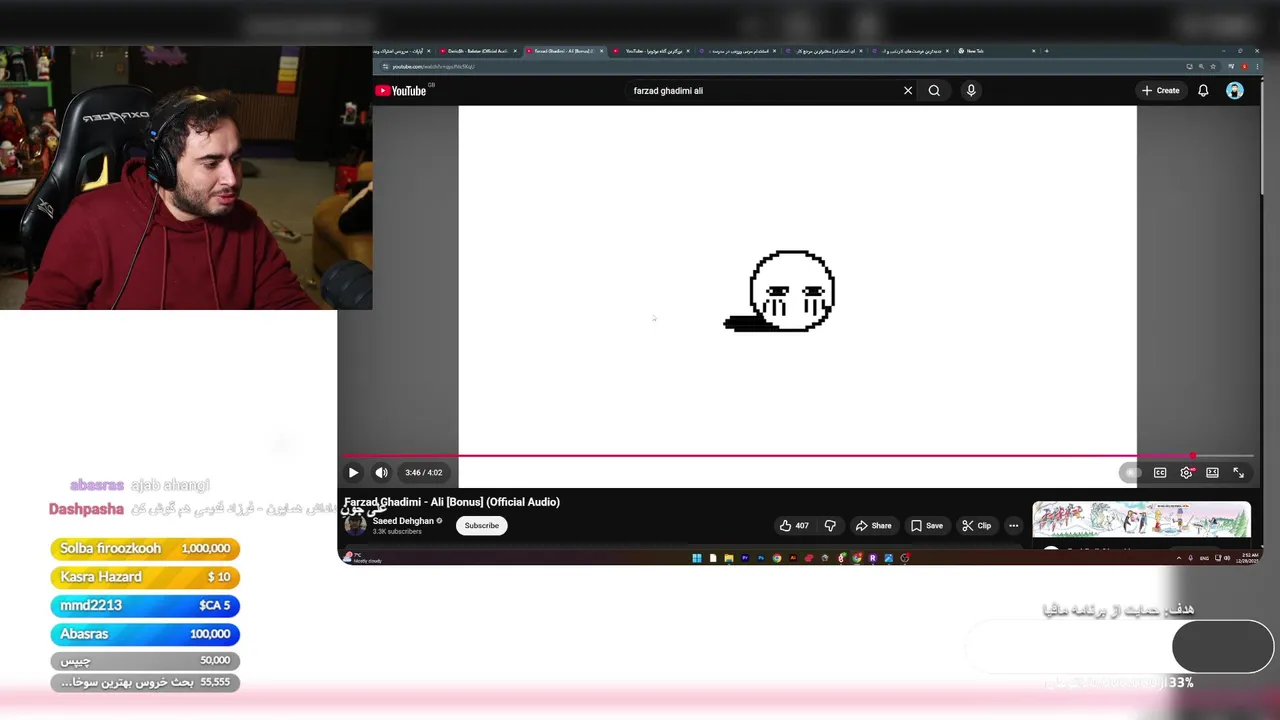Mute the video with the speaker icon
The width and height of the screenshot is (1280, 720).
(x=381, y=472)
